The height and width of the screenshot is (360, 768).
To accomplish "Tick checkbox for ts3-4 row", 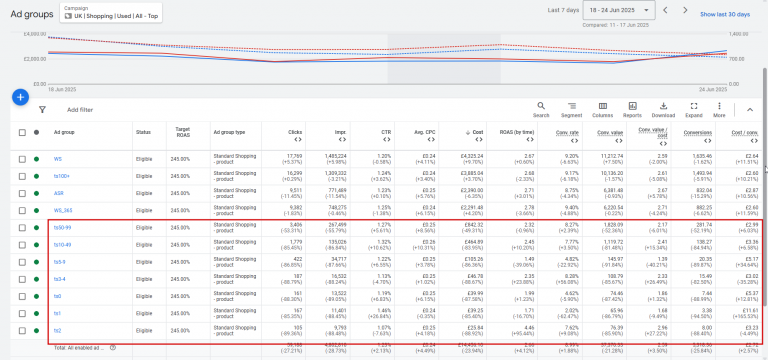I will (22, 279).
